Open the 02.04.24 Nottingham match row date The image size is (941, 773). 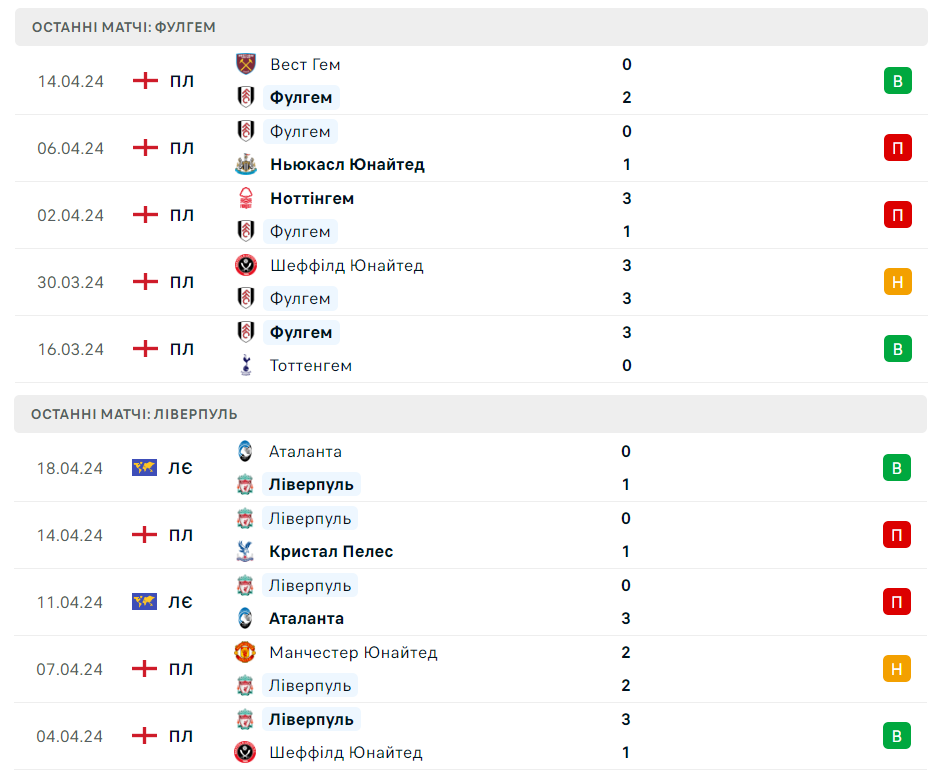tap(70, 215)
